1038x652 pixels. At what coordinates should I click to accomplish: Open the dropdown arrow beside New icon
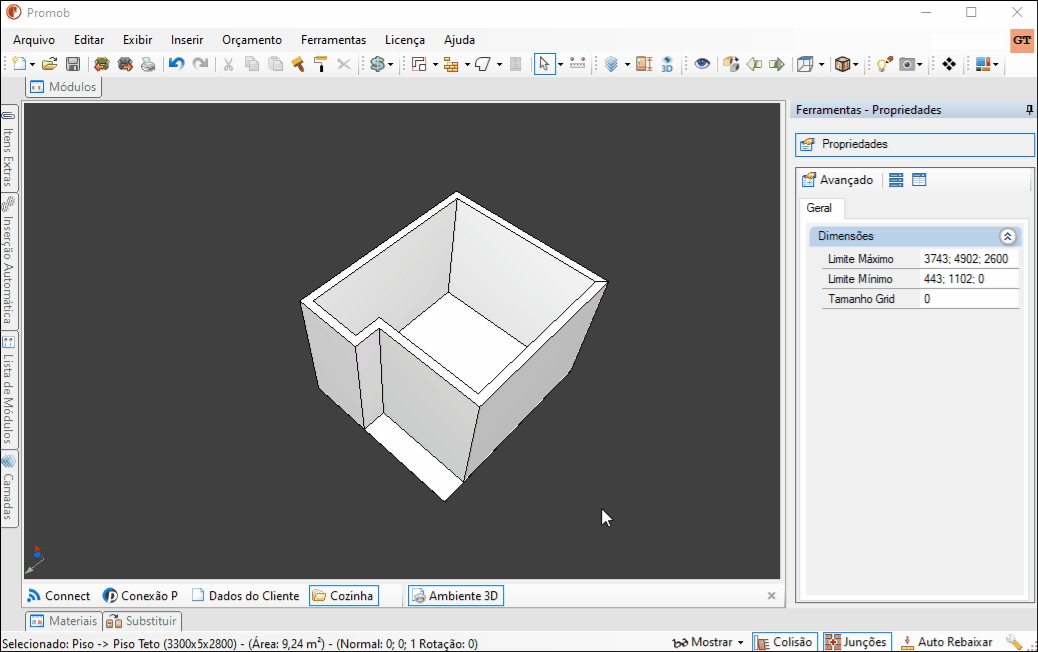point(32,65)
